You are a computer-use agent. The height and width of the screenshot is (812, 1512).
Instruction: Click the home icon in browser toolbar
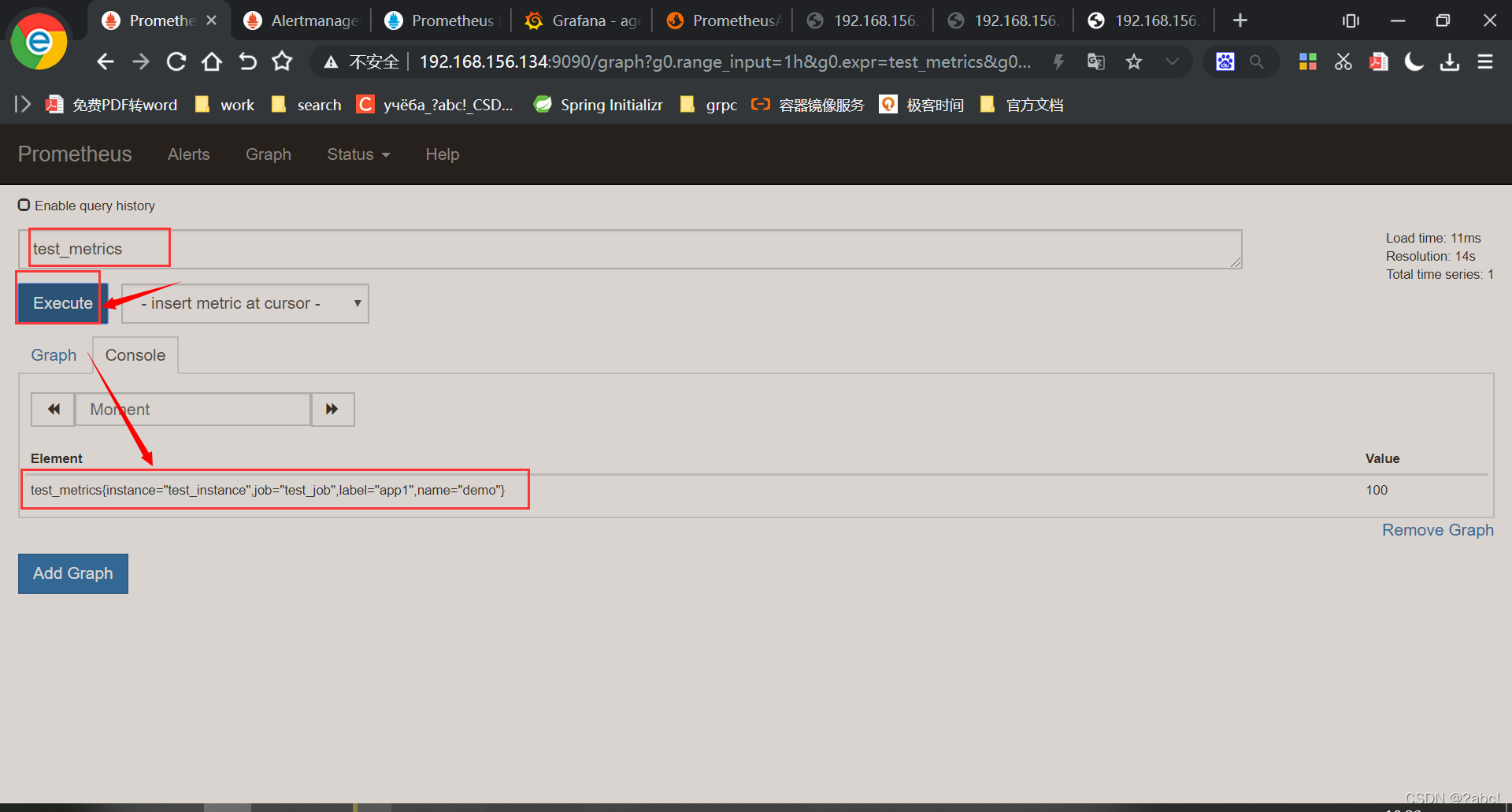(x=211, y=61)
